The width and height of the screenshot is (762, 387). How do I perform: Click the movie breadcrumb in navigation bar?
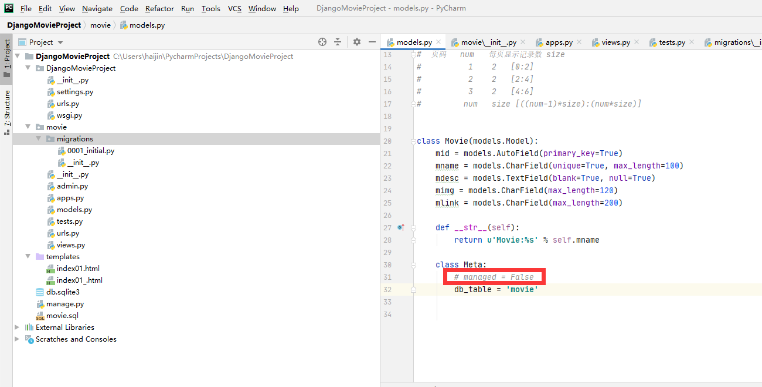[101, 25]
